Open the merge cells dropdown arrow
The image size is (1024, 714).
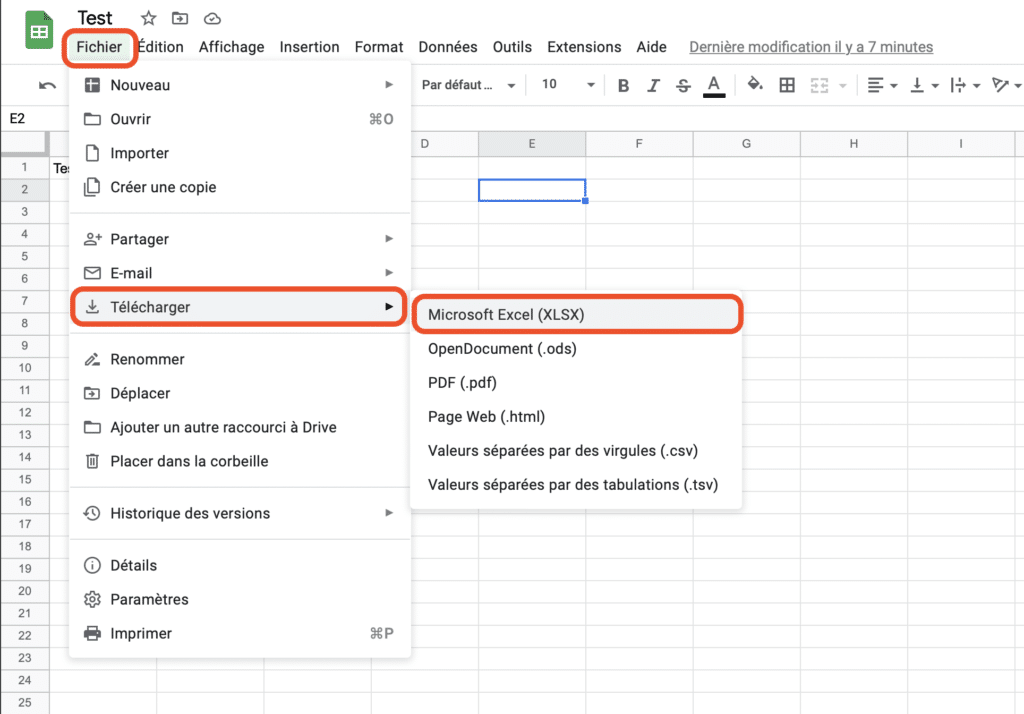(842, 86)
